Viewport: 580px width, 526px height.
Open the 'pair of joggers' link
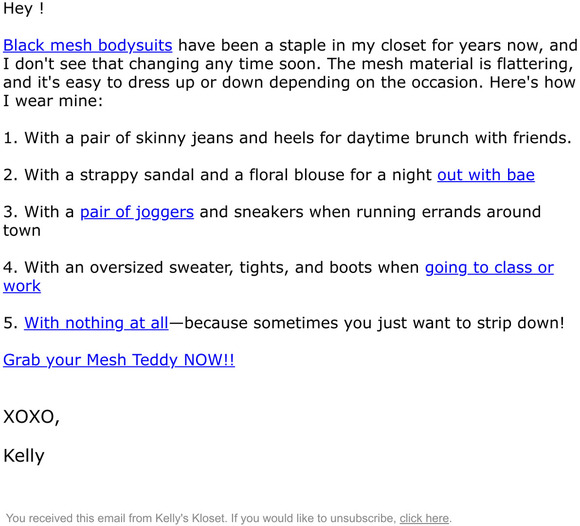(137, 212)
